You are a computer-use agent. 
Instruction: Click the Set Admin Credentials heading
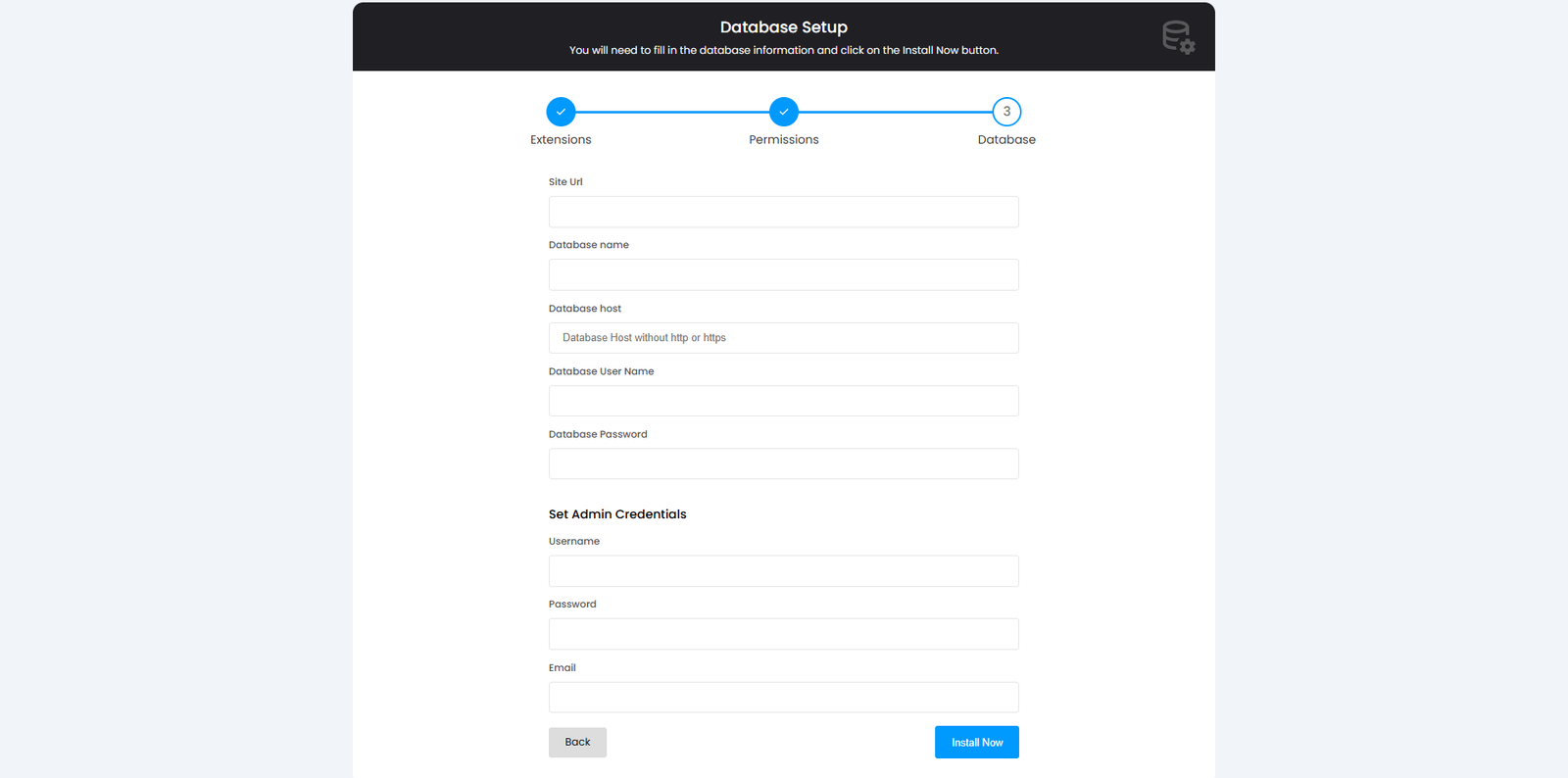click(x=617, y=514)
